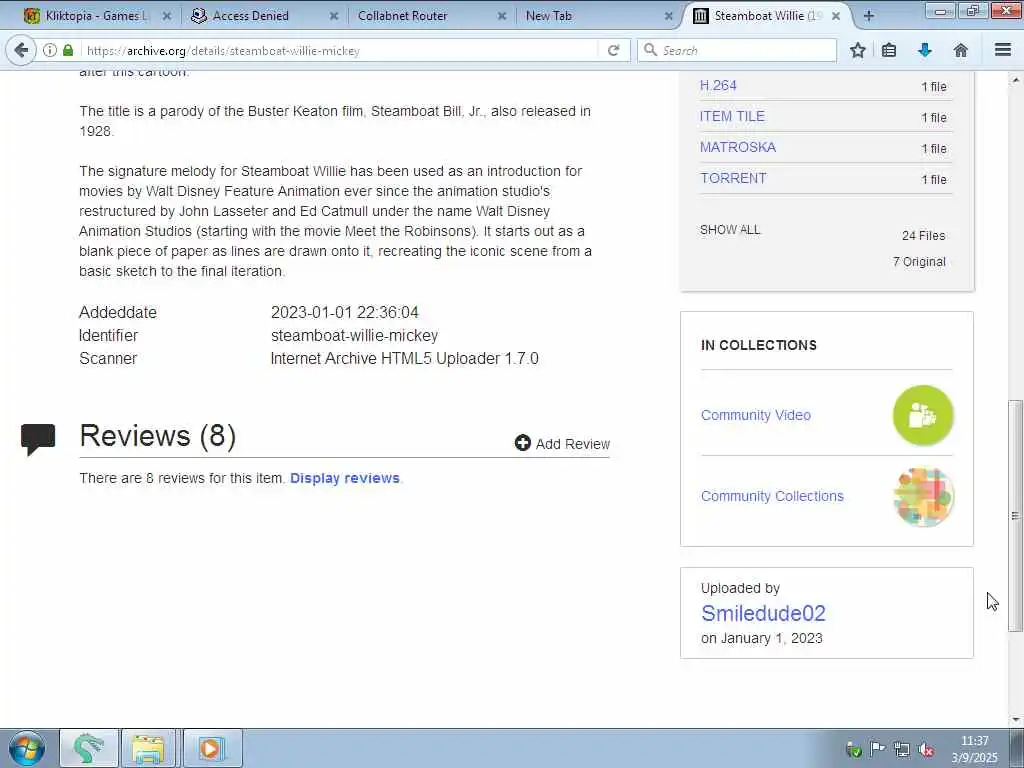The width and height of the screenshot is (1024, 768).
Task: Open the dragon app in the taskbar
Action: (x=89, y=748)
